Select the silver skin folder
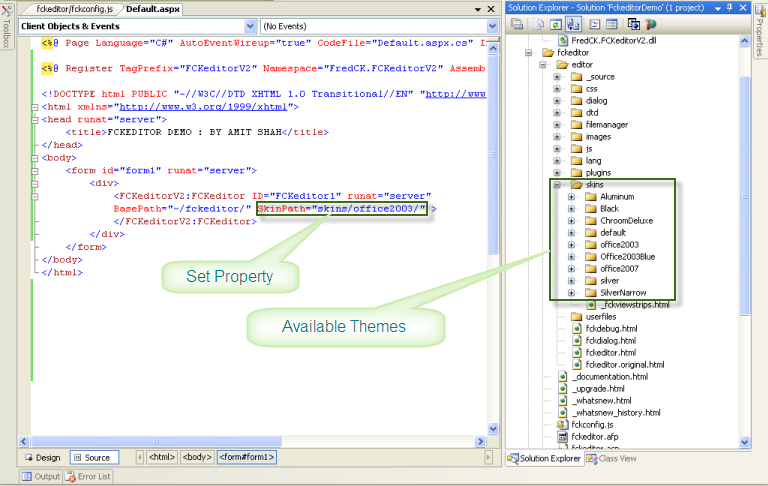Screen dimensions: 768x486 [609, 281]
